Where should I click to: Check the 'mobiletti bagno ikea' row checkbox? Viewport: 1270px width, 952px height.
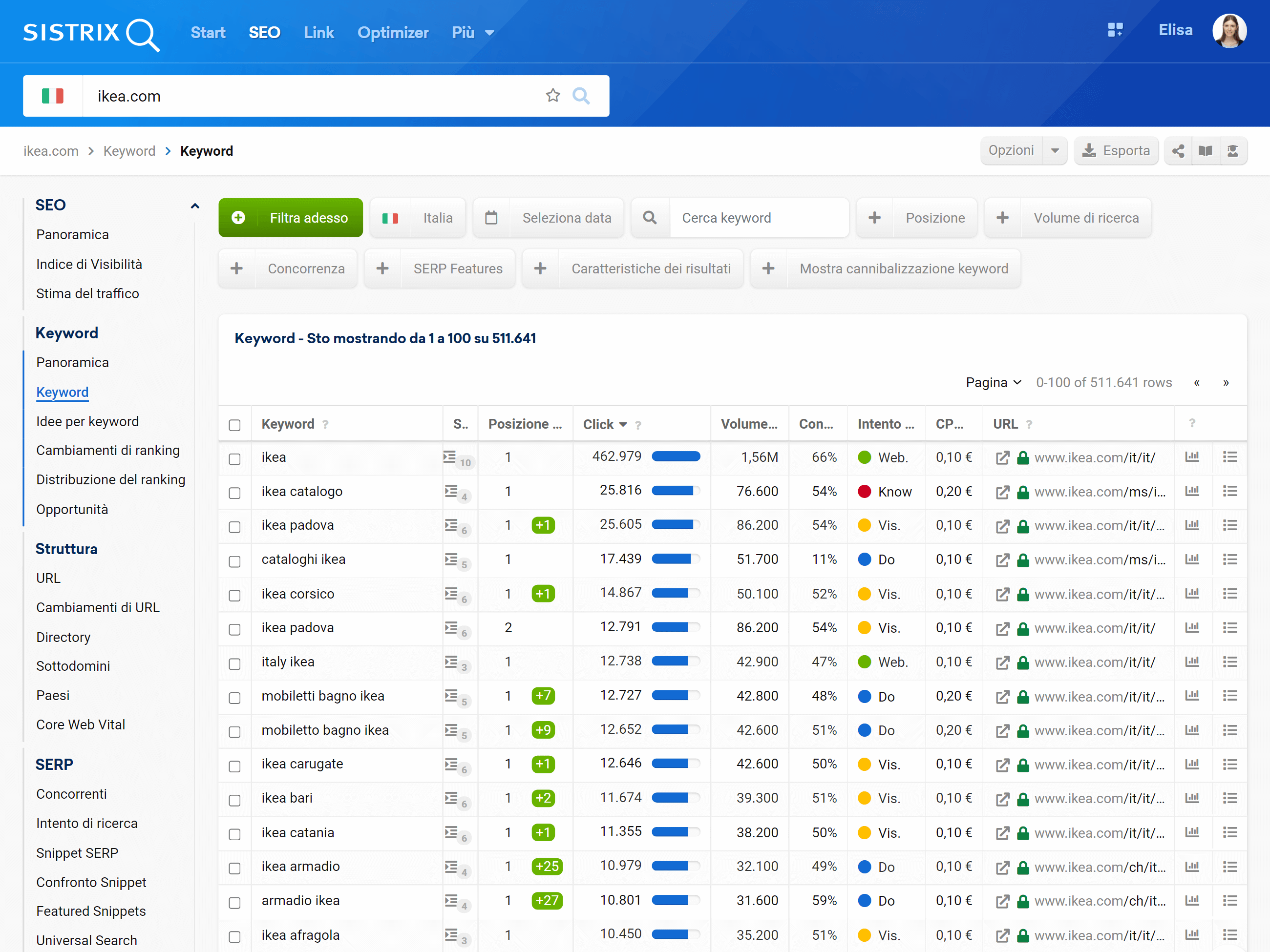pyautogui.click(x=235, y=698)
